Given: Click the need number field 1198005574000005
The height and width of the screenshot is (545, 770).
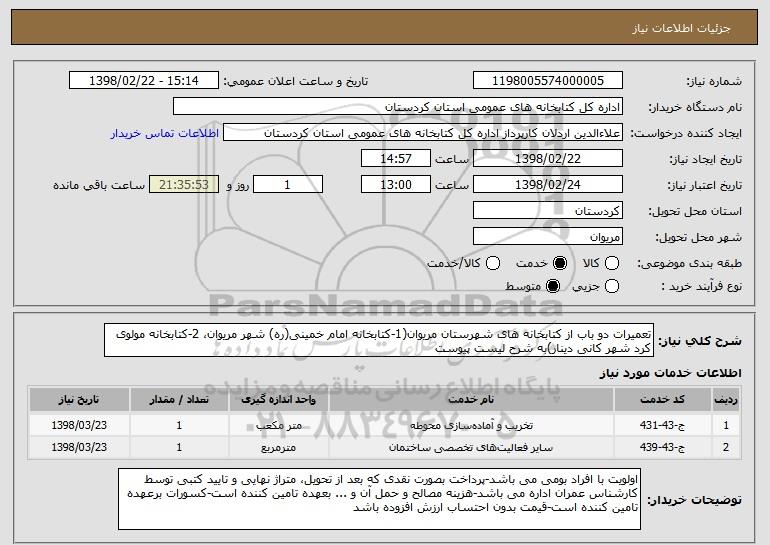Looking at the screenshot, I should [548, 81].
